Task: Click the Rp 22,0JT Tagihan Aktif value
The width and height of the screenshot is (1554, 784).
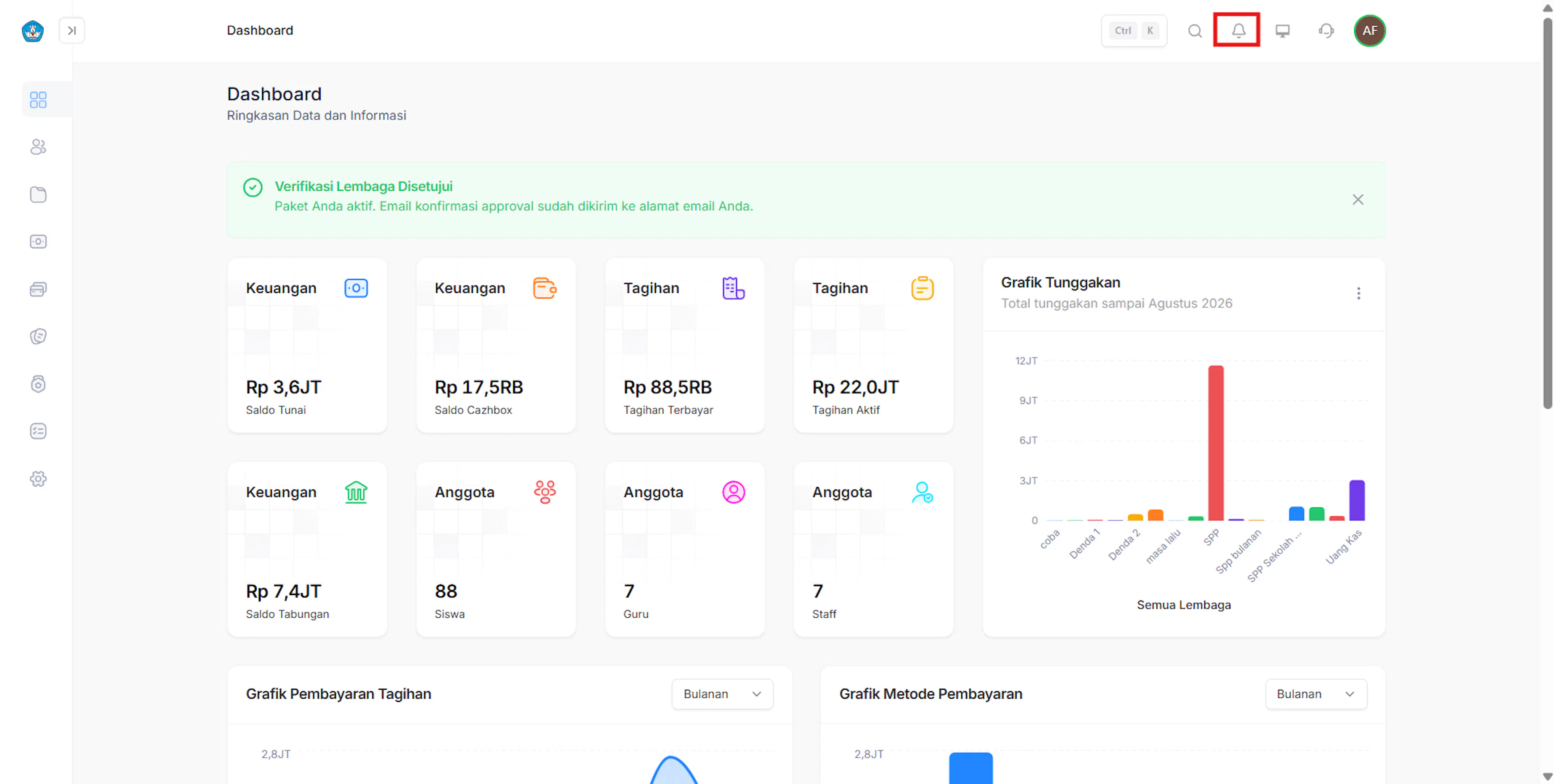Action: [856, 387]
